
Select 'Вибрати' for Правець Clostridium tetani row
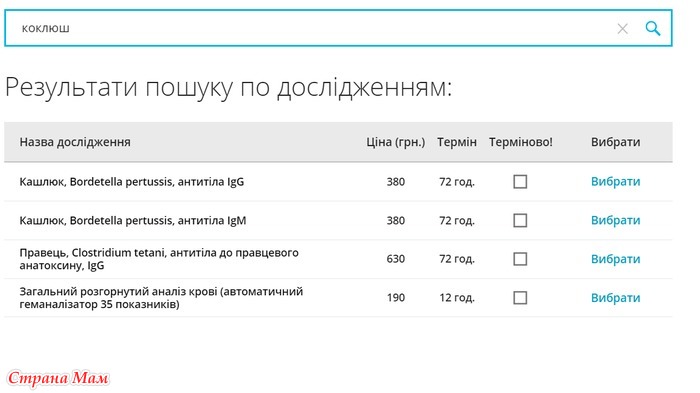pos(615,259)
